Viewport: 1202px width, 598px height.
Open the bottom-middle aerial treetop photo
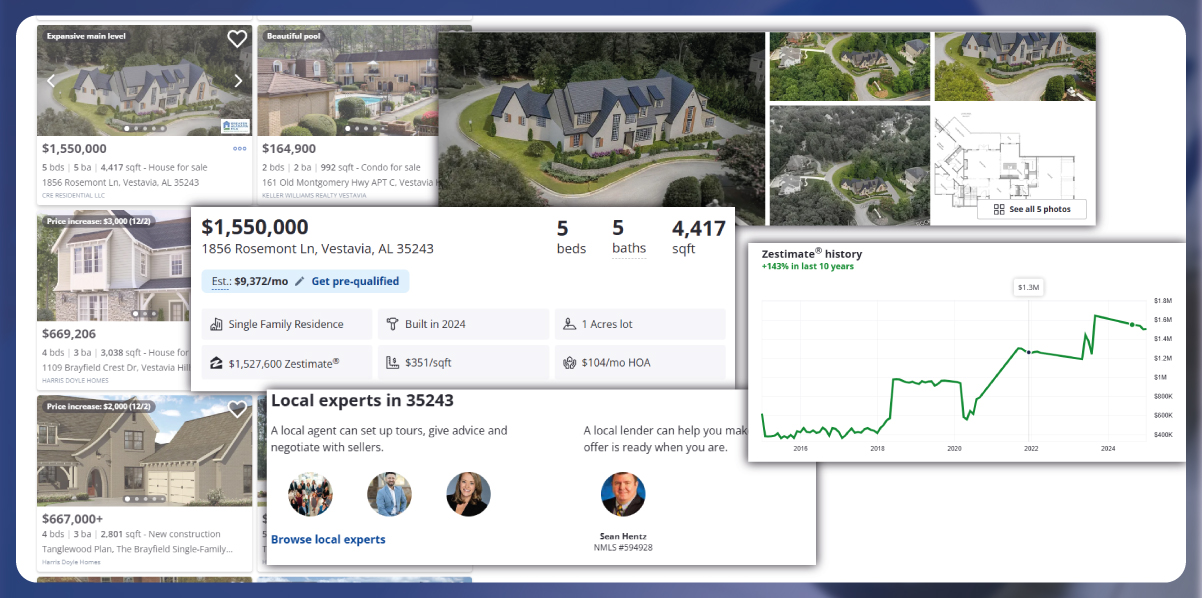(849, 165)
